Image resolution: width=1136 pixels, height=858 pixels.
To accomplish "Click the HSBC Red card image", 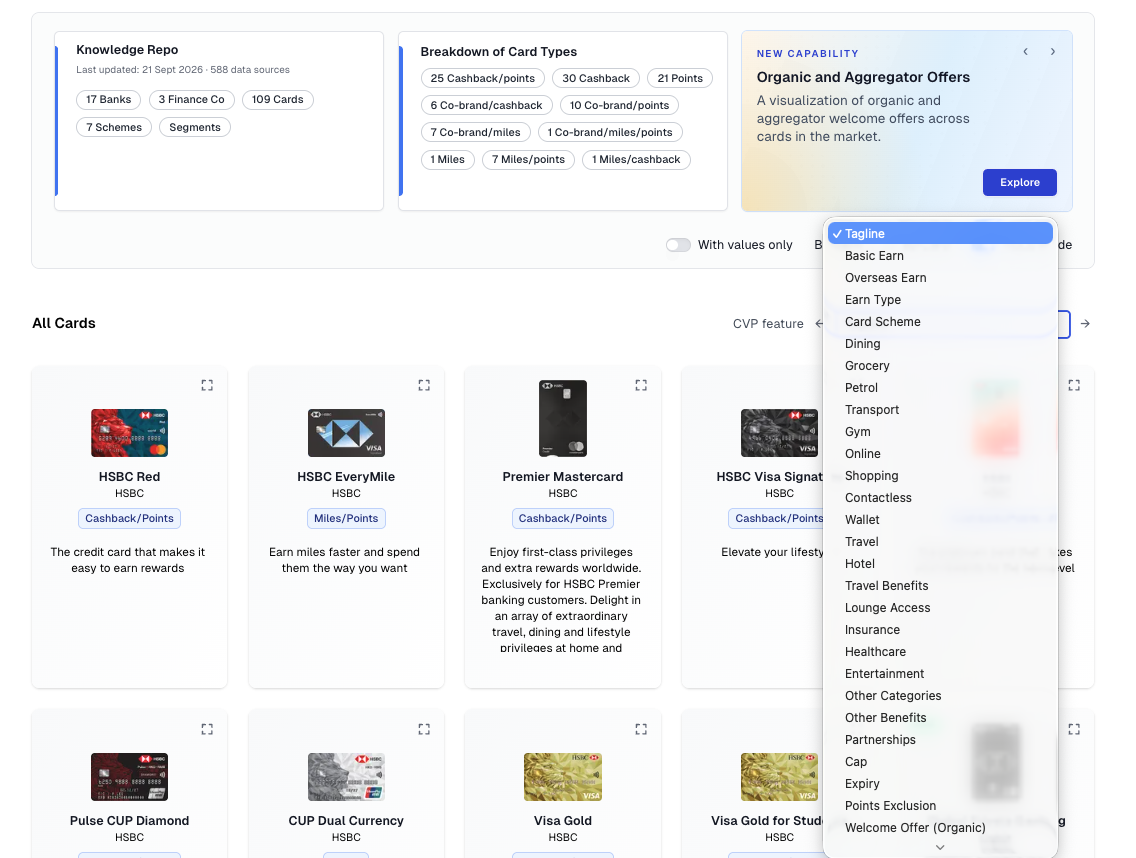I will (130, 433).
